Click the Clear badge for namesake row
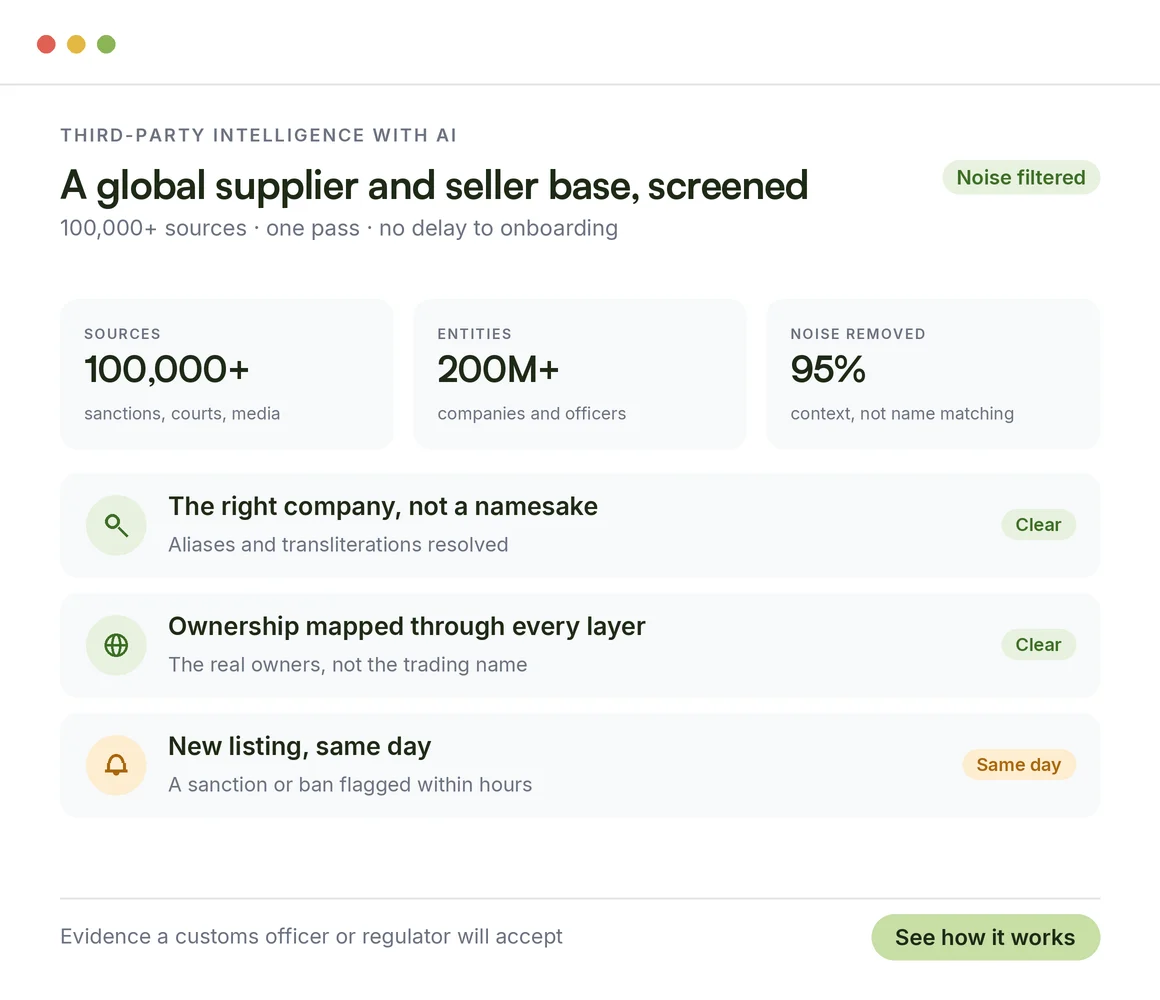The height and width of the screenshot is (1000, 1160). coord(1038,524)
